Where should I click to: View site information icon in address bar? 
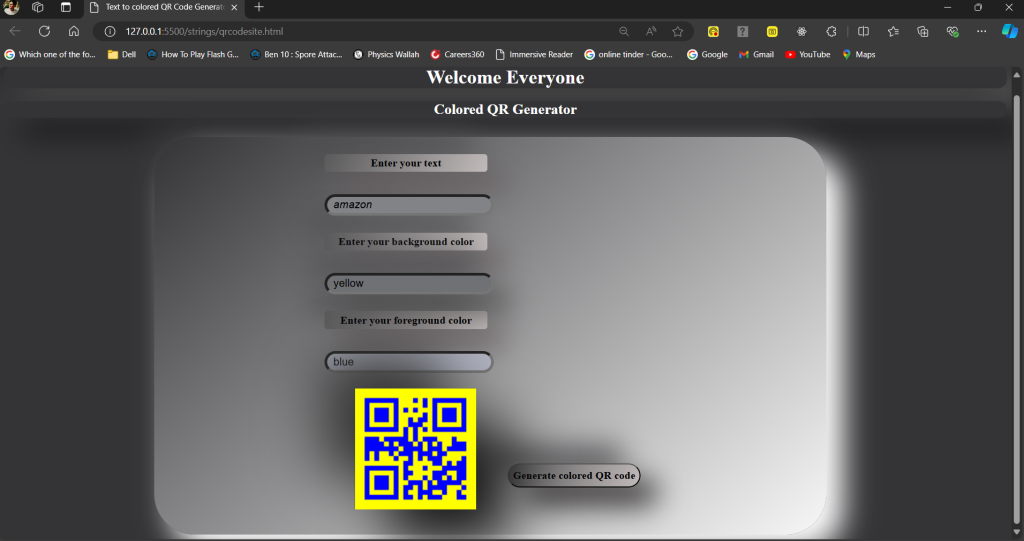[110, 31]
